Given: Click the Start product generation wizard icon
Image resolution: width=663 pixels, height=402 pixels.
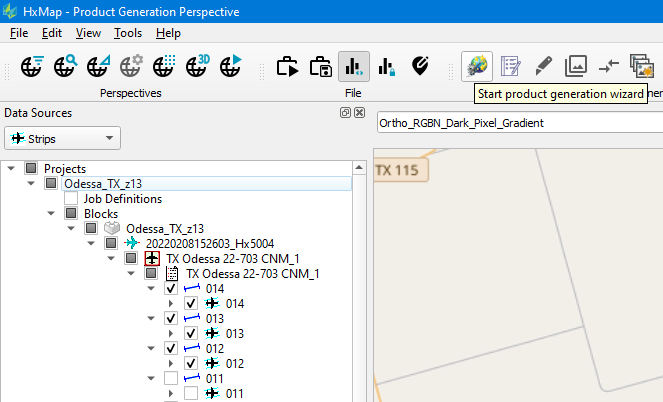Looking at the screenshot, I should [477, 66].
